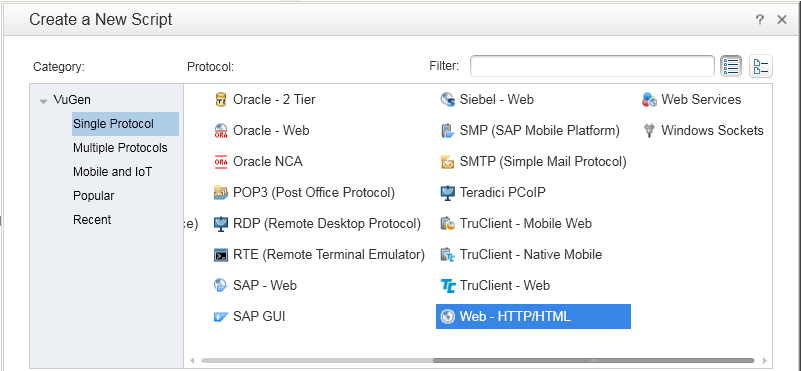Select 'TruClient - Native Mobile' label
The height and width of the screenshot is (371, 801).
(531, 254)
